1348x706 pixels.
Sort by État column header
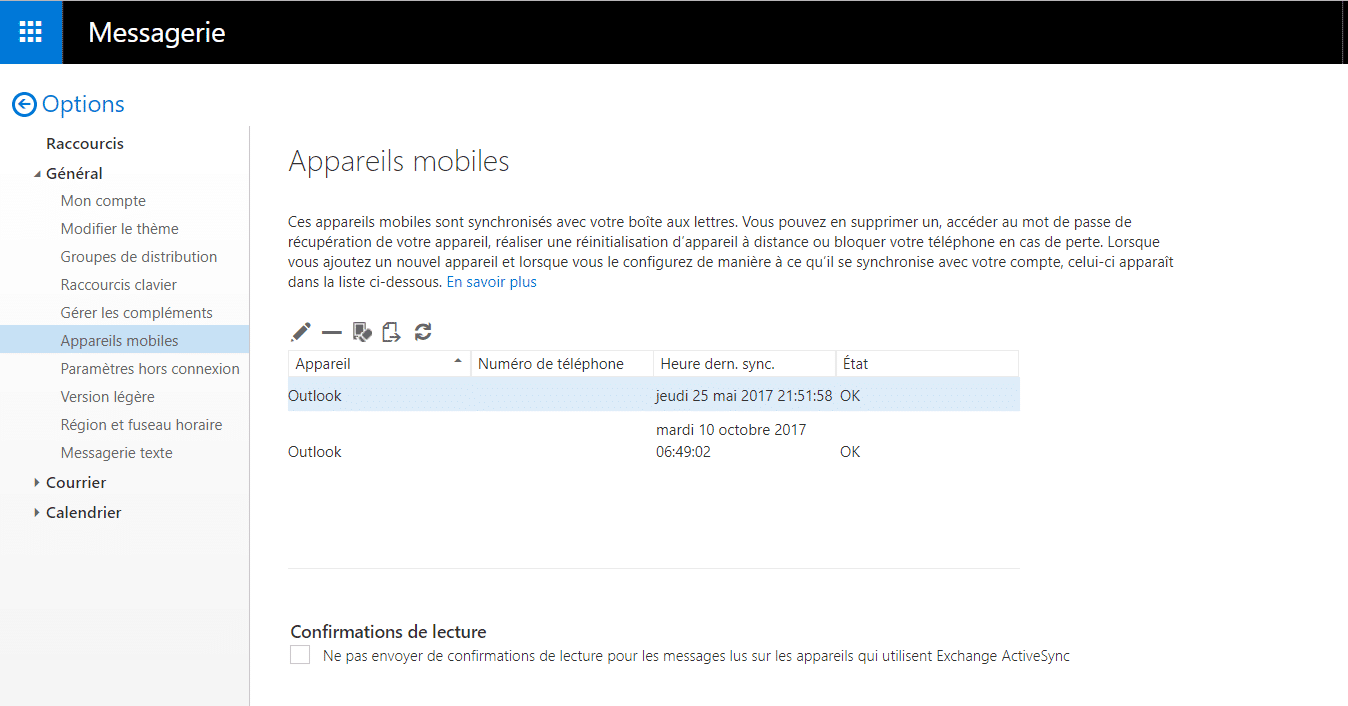[927, 364]
